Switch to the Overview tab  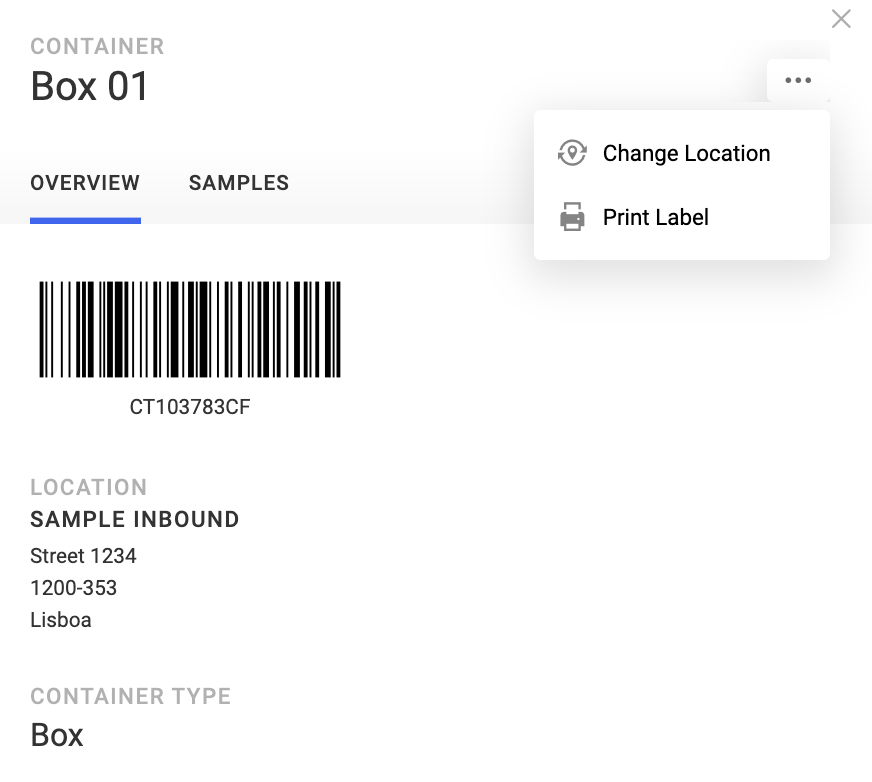[85, 183]
